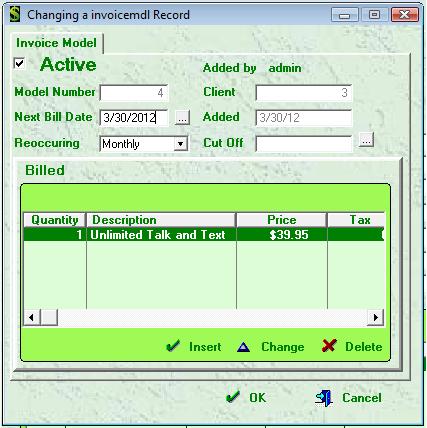Click the green checkmark icon beside OK
The height and width of the screenshot is (428, 427).
[x=233, y=397]
